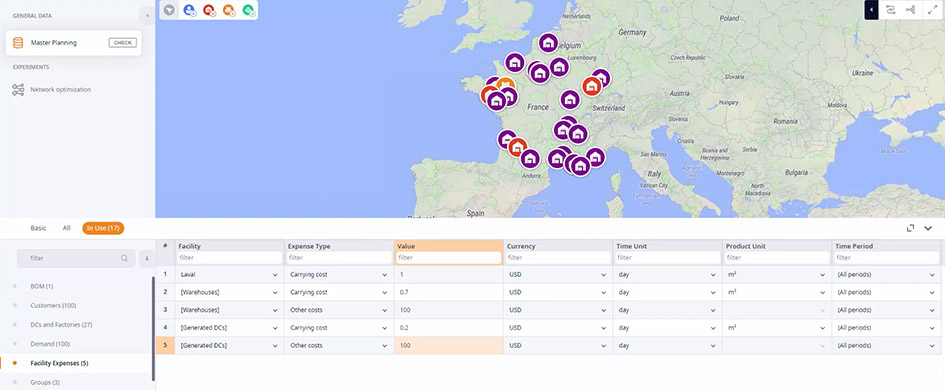Focus the Value column filter box
The width and height of the screenshot is (945, 390).
pos(448,257)
